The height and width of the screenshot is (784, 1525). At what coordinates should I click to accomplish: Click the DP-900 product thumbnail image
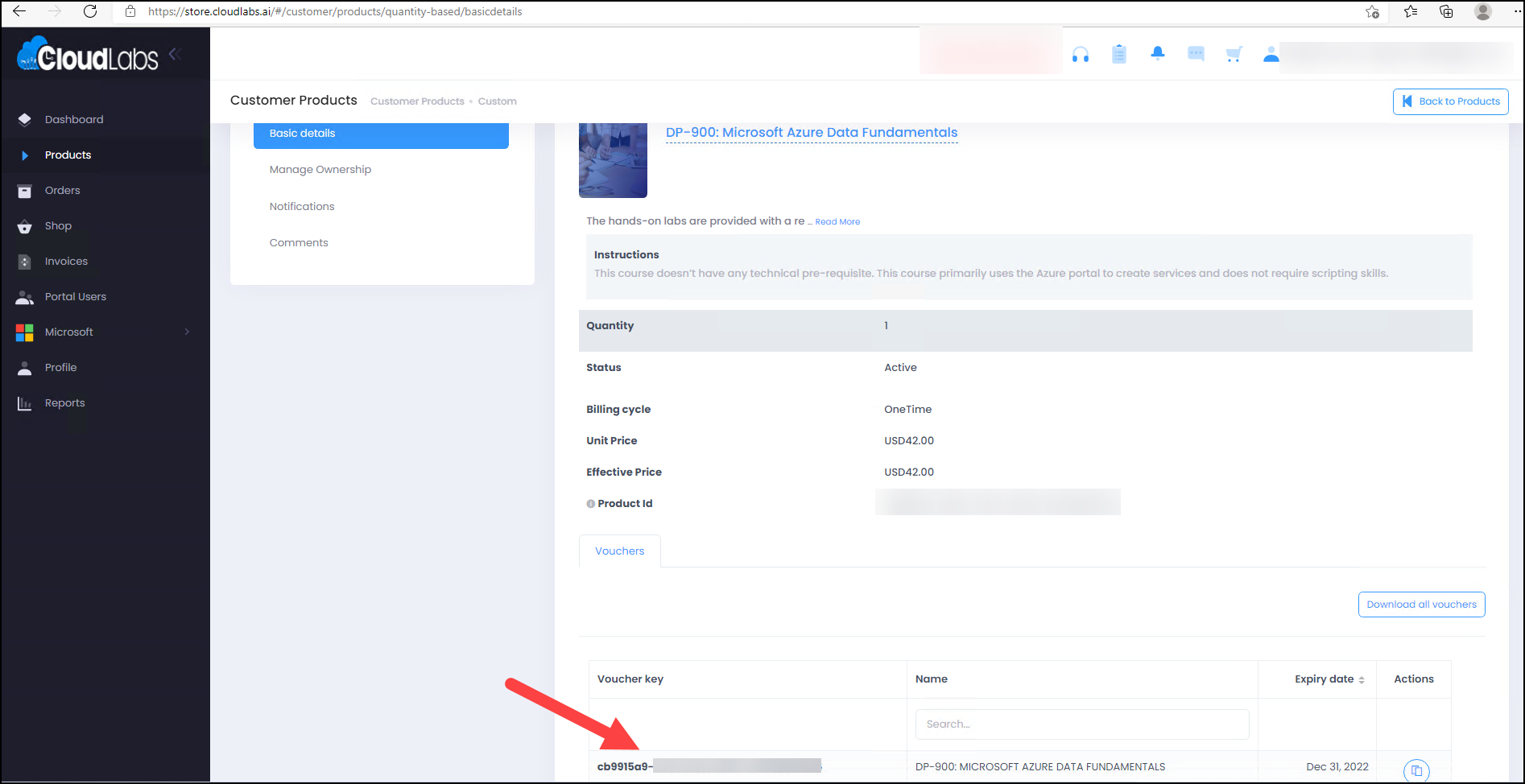point(613,160)
